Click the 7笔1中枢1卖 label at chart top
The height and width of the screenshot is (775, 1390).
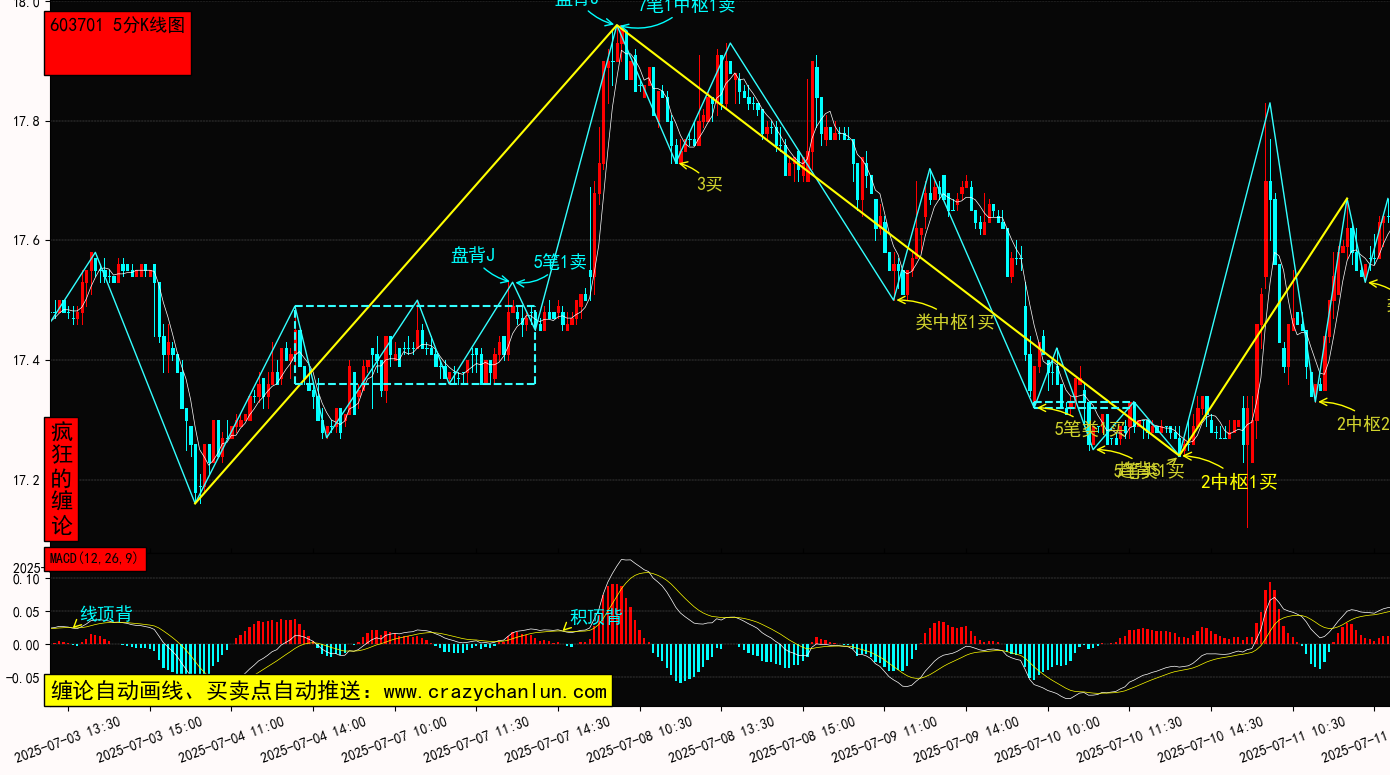pyautogui.click(x=687, y=6)
